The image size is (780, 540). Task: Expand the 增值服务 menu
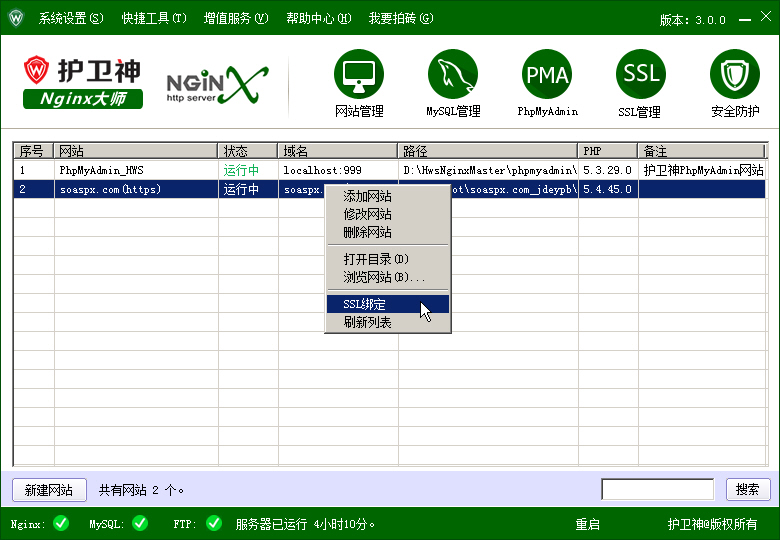[236, 18]
